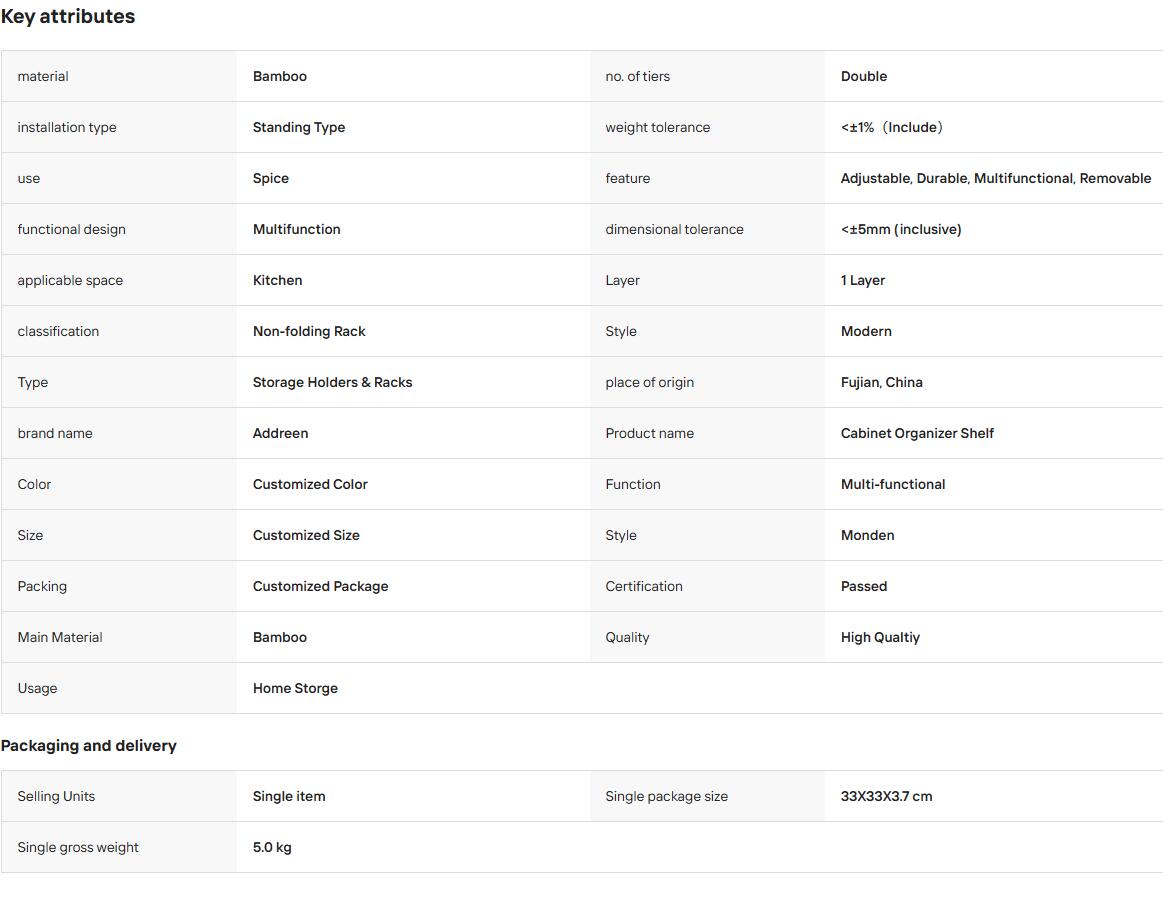Click the weight tolerance value text
This screenshot has height=899, width=1163.
click(x=892, y=128)
